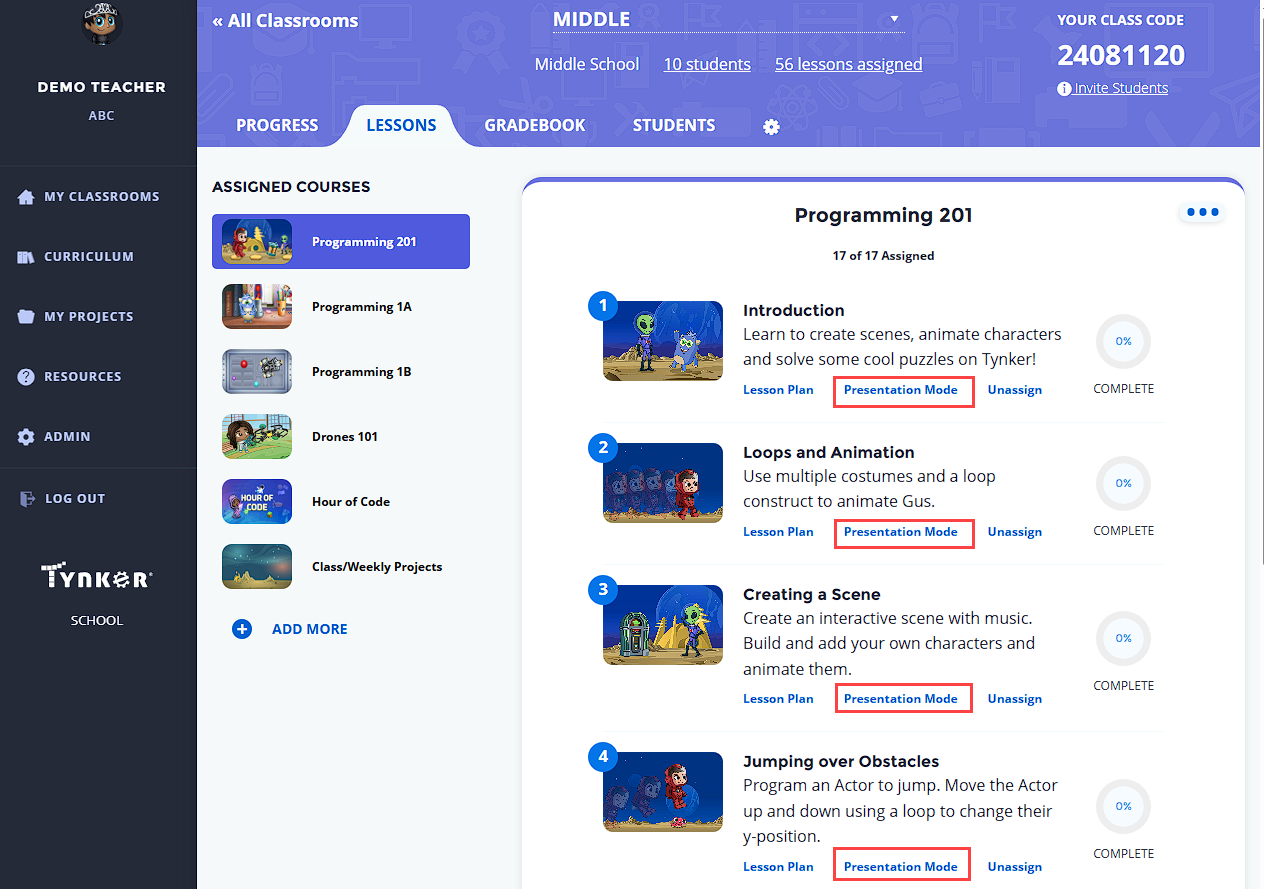1264x889 pixels.
Task: Click lesson number 1 badge
Action: click(603, 306)
